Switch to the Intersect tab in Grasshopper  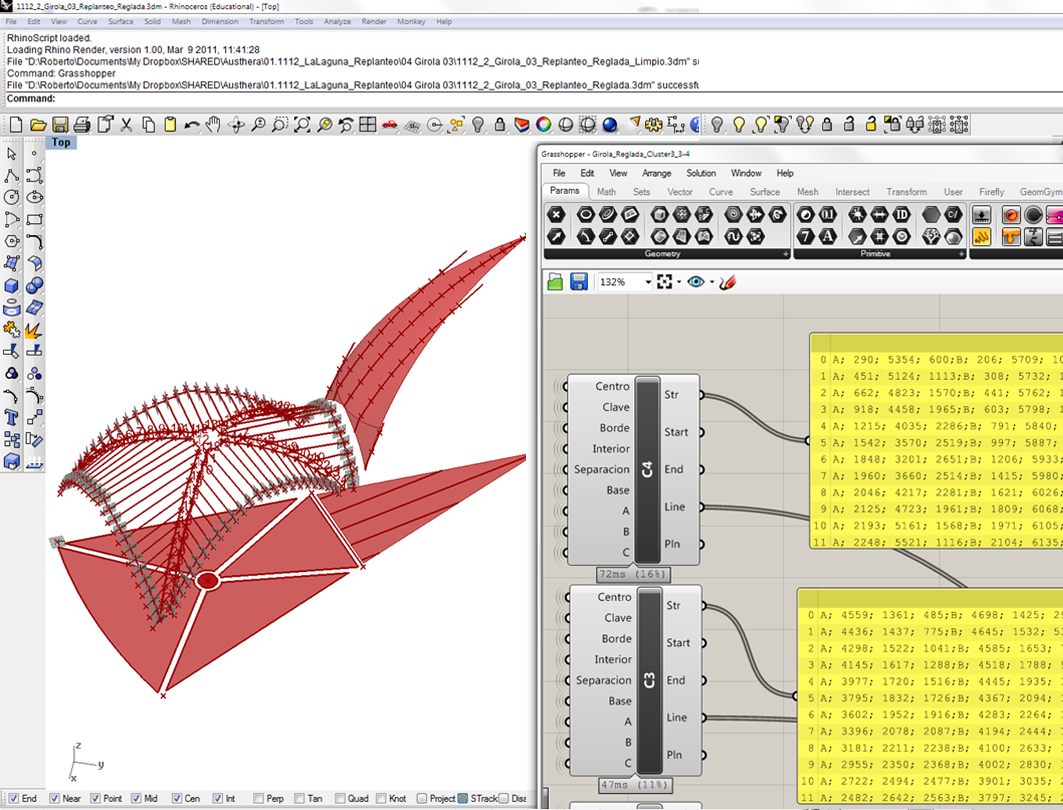(x=852, y=192)
